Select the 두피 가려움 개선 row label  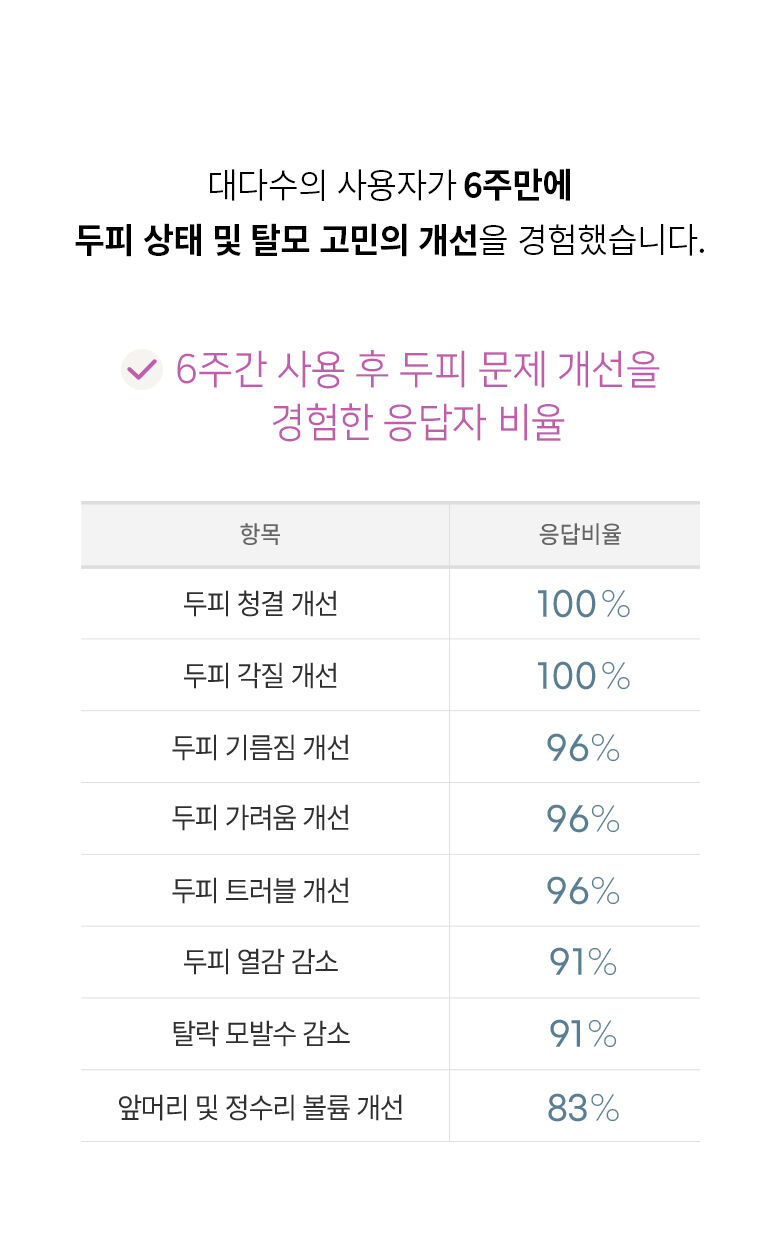click(x=260, y=819)
